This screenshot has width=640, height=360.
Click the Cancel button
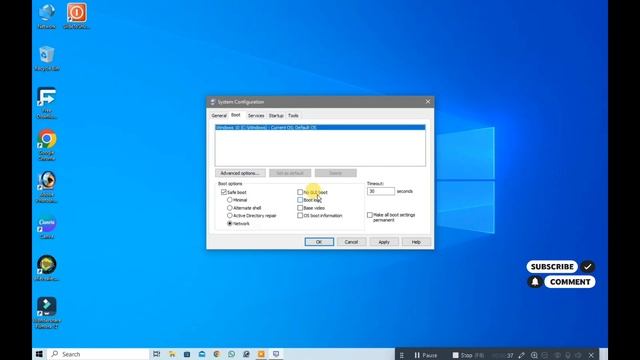[351, 242]
